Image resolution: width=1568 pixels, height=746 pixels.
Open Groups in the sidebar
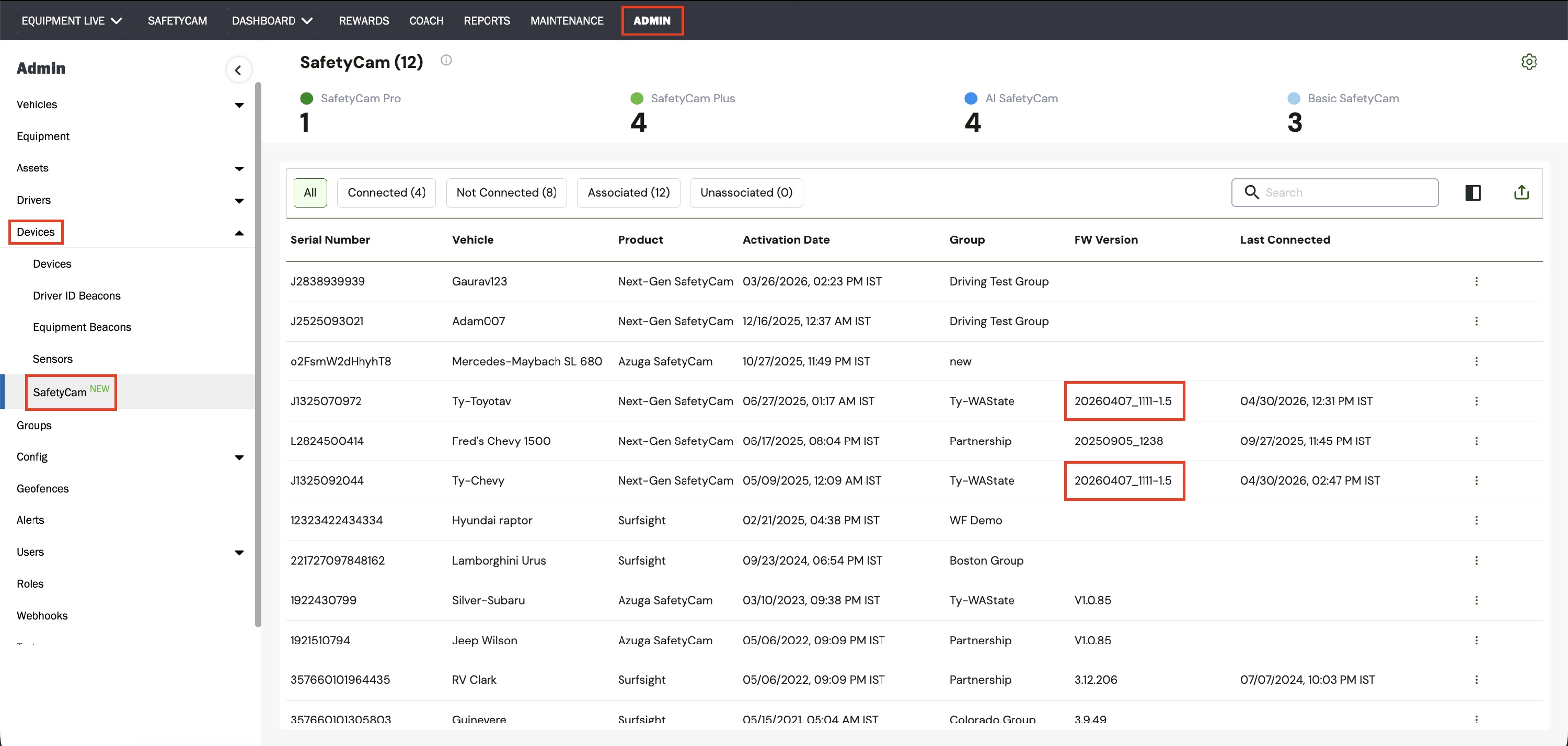(34, 425)
